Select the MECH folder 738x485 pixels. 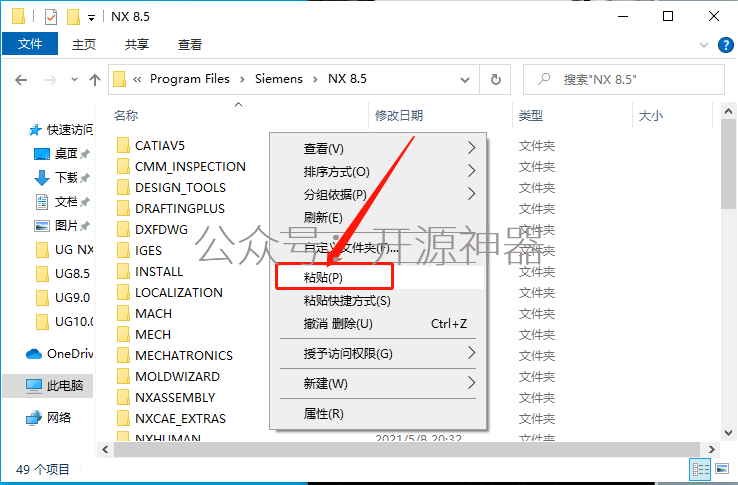(x=153, y=334)
